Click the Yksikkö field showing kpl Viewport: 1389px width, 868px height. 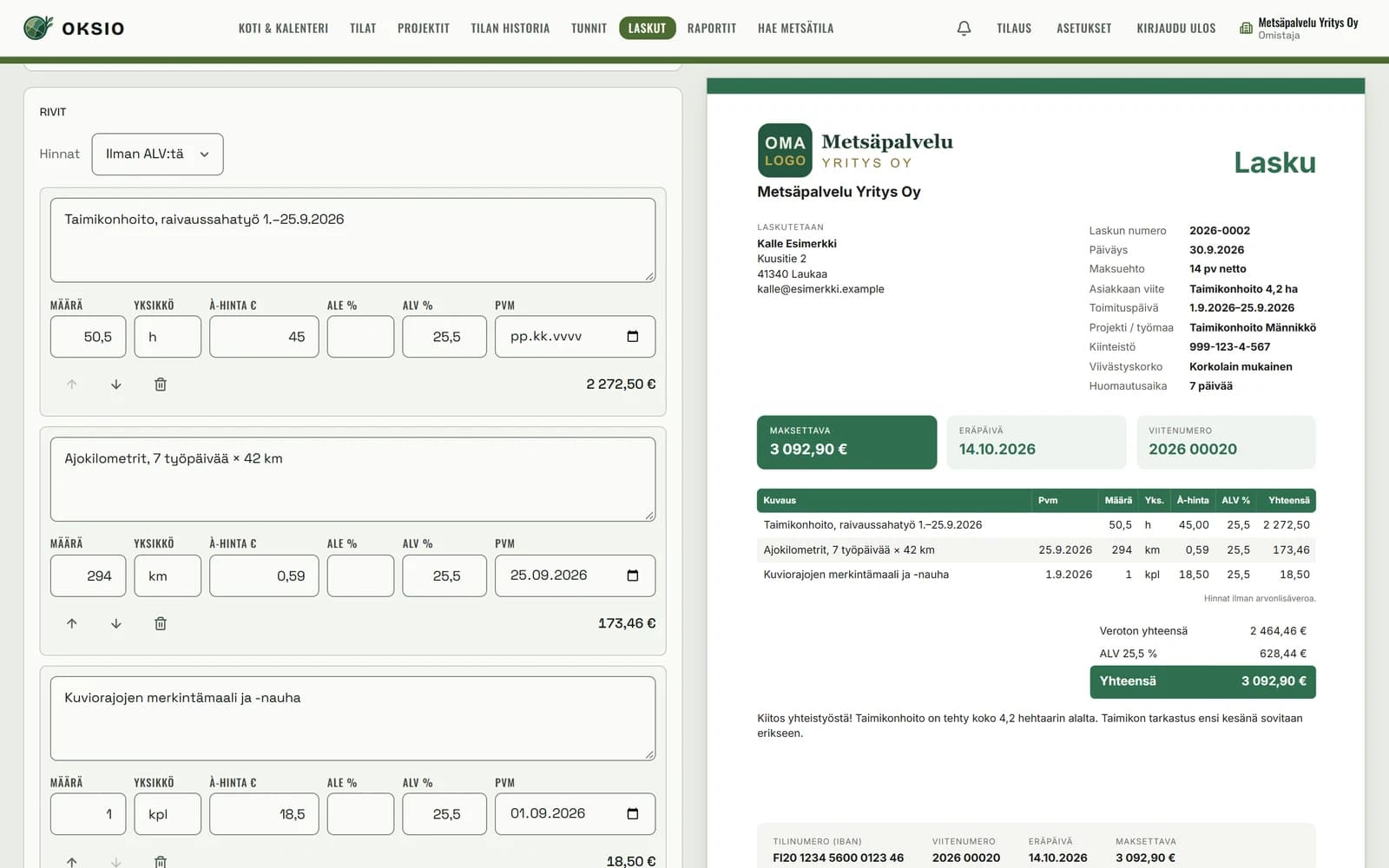[x=168, y=814]
